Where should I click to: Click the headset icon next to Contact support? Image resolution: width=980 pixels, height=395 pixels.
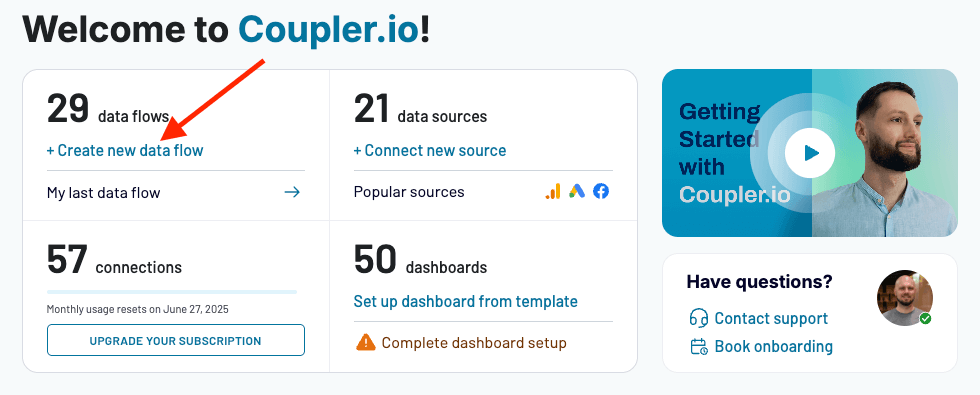(x=698, y=318)
